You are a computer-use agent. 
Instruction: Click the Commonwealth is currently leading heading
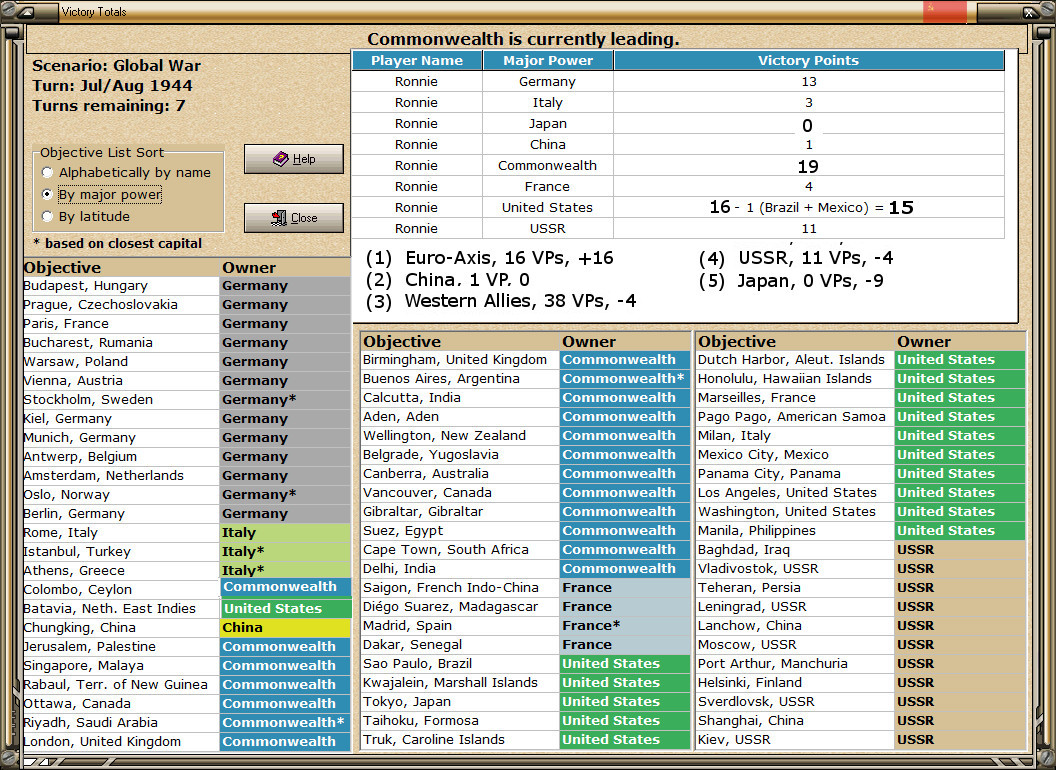[x=523, y=39]
